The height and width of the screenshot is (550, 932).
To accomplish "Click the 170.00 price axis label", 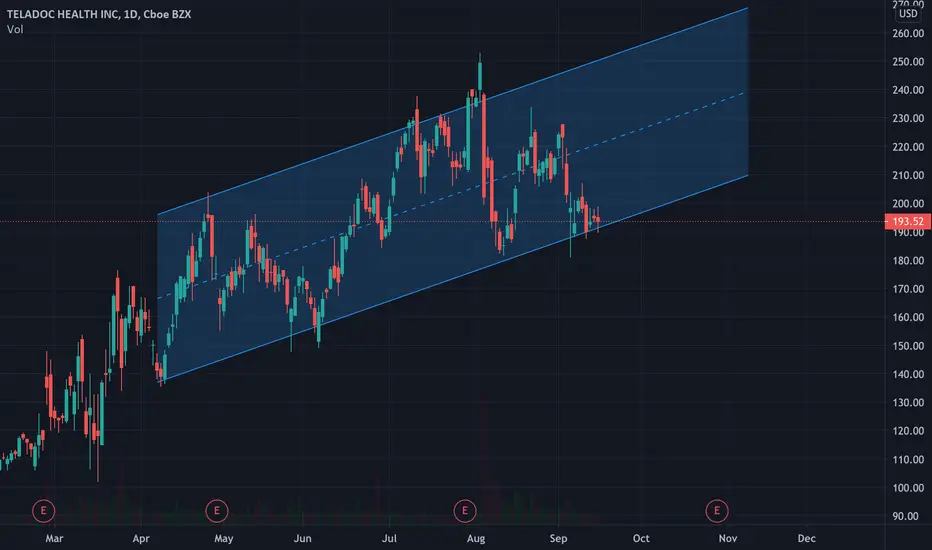I will tap(908, 289).
